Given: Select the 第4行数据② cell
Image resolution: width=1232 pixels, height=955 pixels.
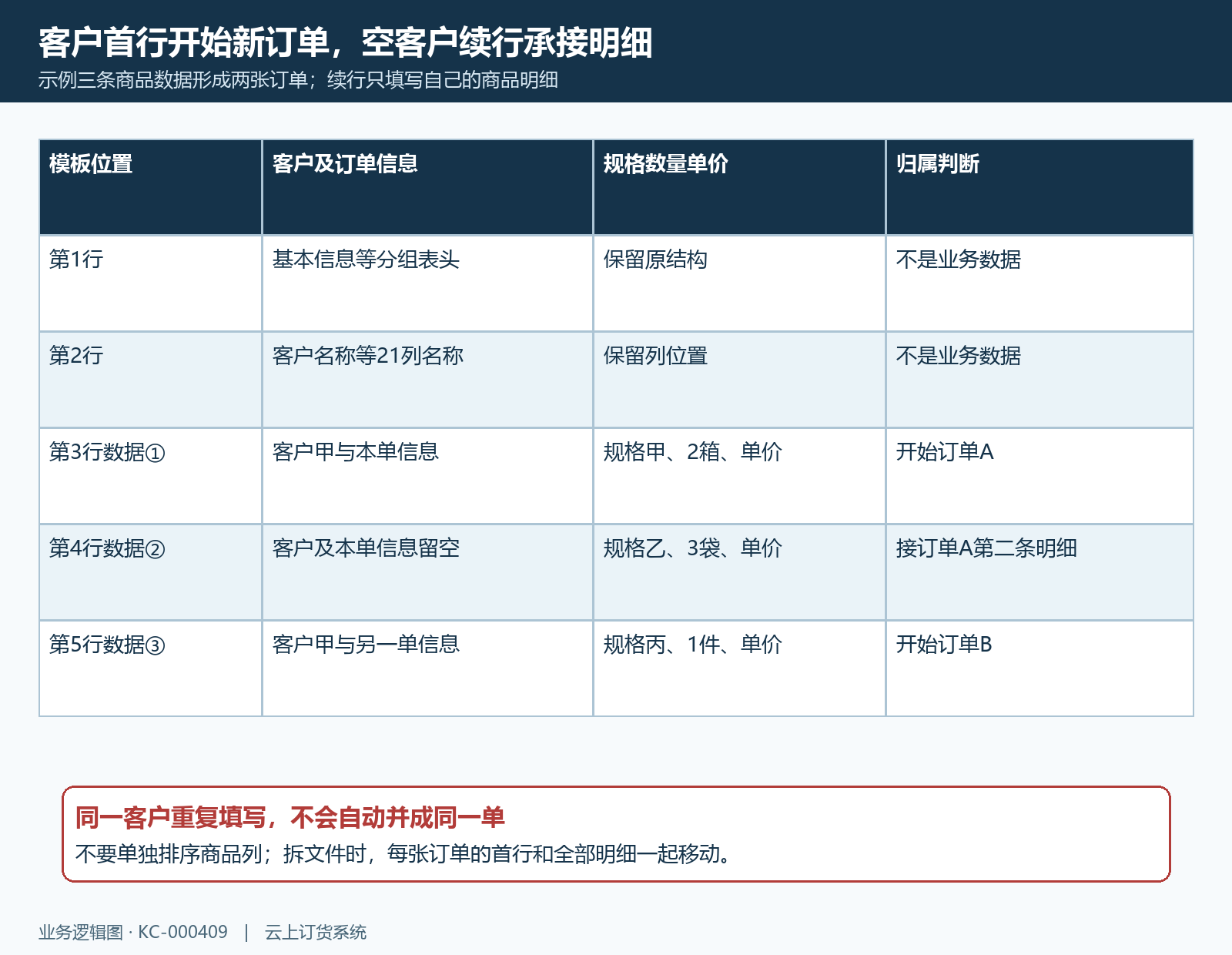Looking at the screenshot, I should tap(151, 572).
